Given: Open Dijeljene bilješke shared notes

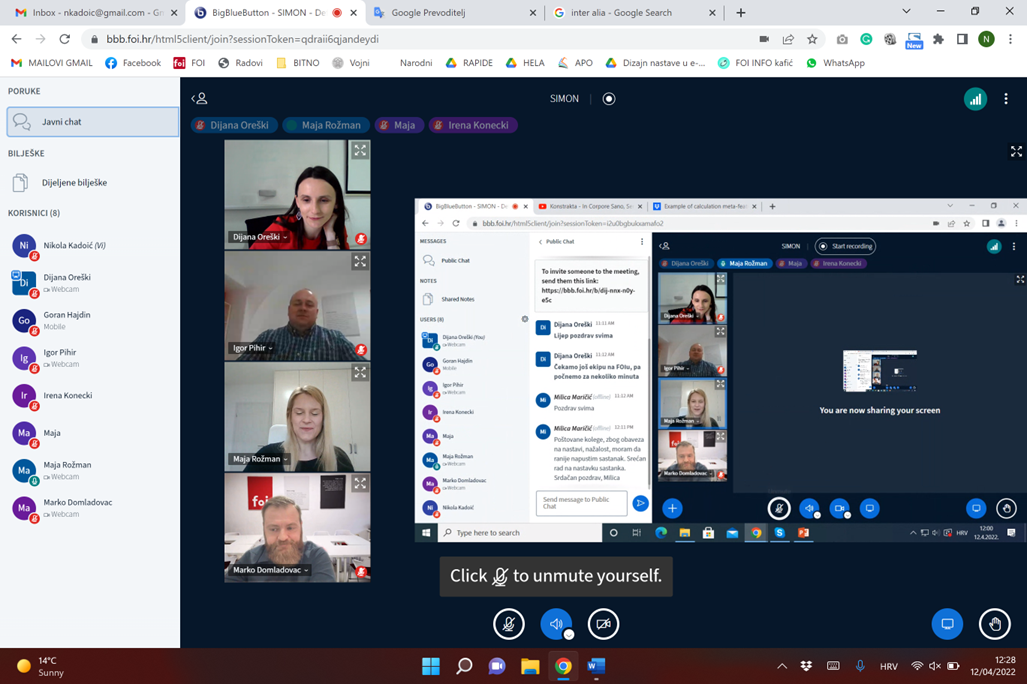Looking at the screenshot, I should coord(74,183).
